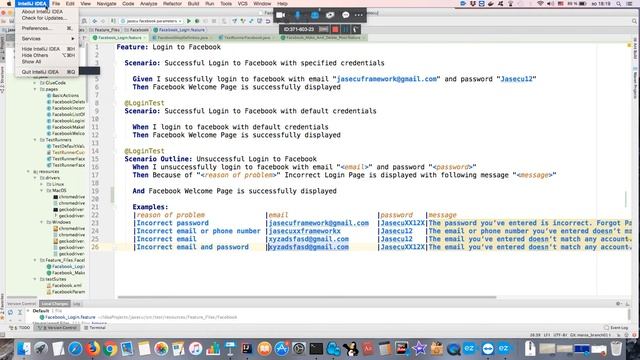Collapse the Windows folder
The image size is (640, 360).
click(42, 222)
